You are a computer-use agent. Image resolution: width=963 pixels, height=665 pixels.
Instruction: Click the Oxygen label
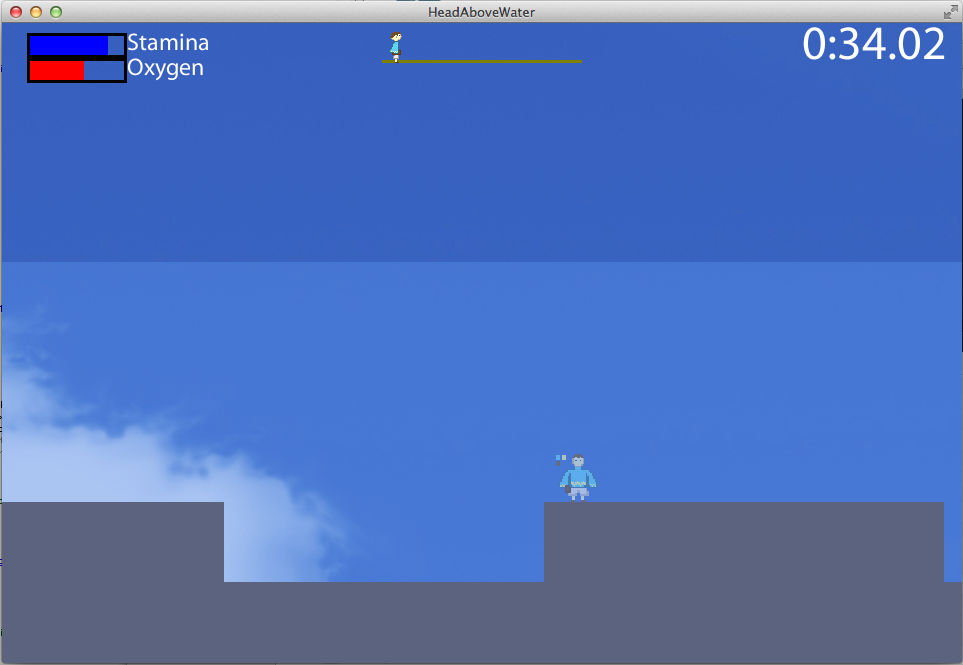pyautogui.click(x=165, y=68)
